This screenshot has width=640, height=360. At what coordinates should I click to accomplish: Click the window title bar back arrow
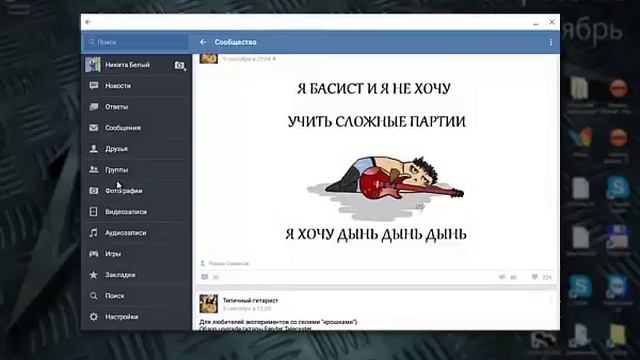pyautogui.click(x=88, y=22)
